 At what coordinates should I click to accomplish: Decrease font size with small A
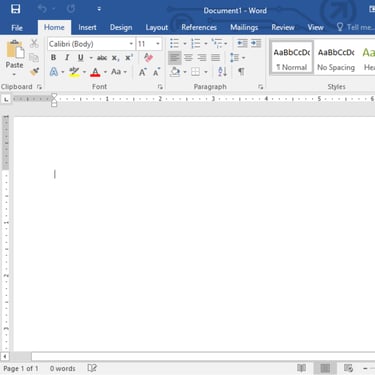pos(156,72)
